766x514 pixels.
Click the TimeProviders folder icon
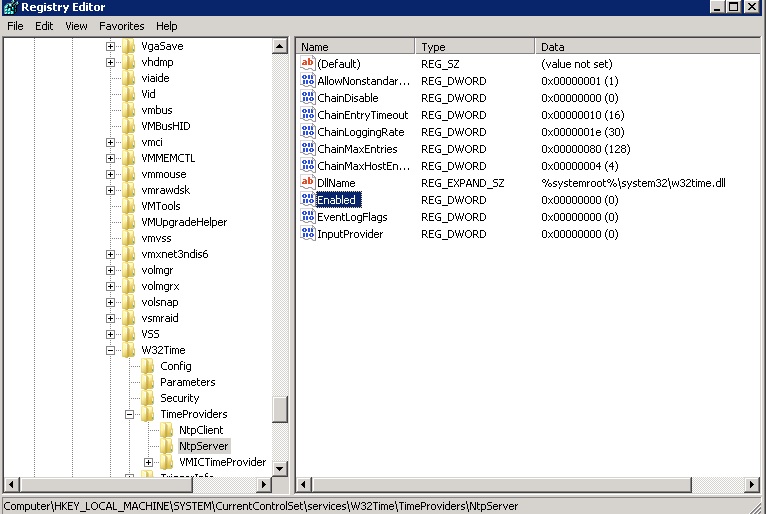tap(147, 414)
